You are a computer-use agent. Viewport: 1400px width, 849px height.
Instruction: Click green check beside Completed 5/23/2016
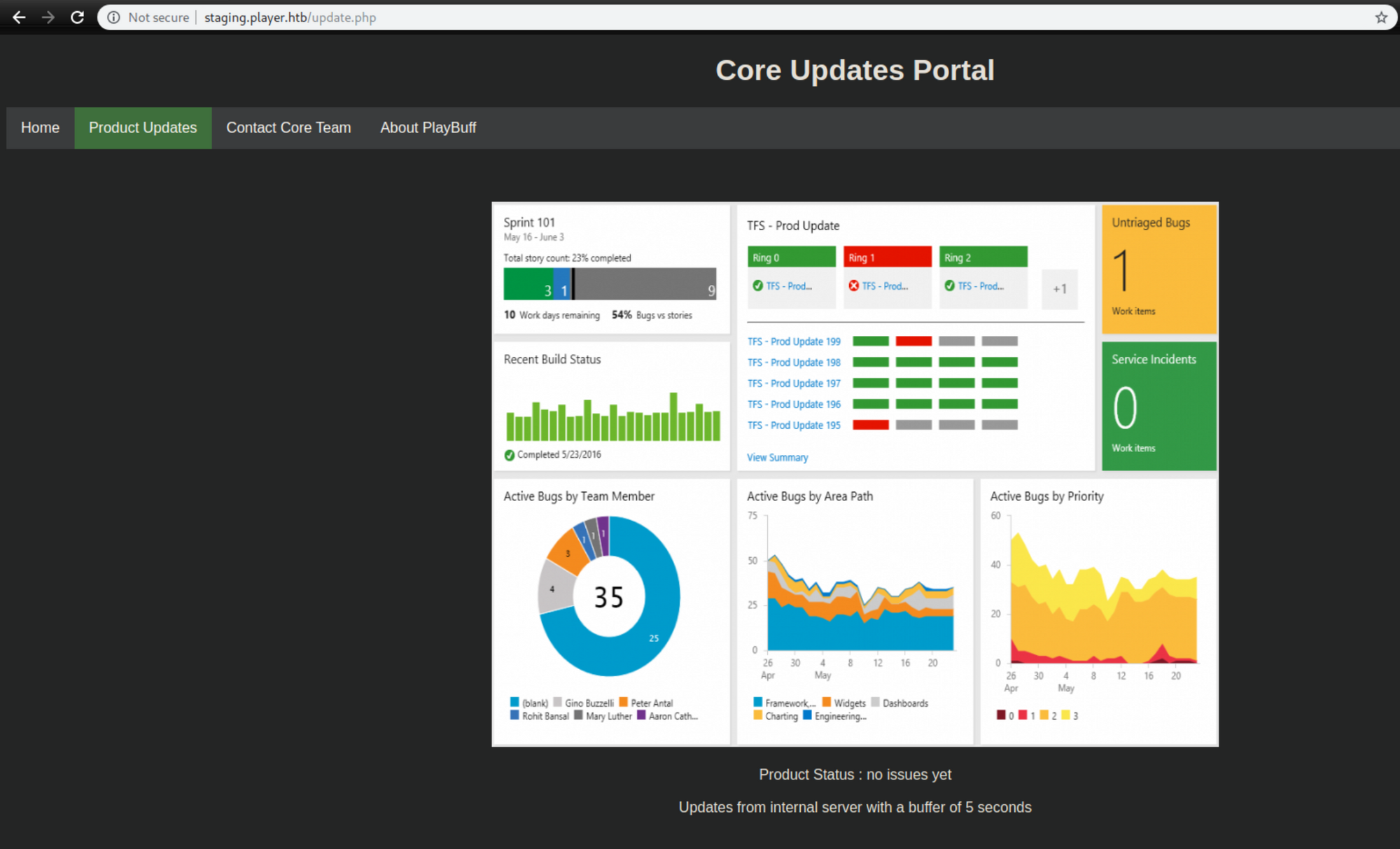tap(510, 455)
